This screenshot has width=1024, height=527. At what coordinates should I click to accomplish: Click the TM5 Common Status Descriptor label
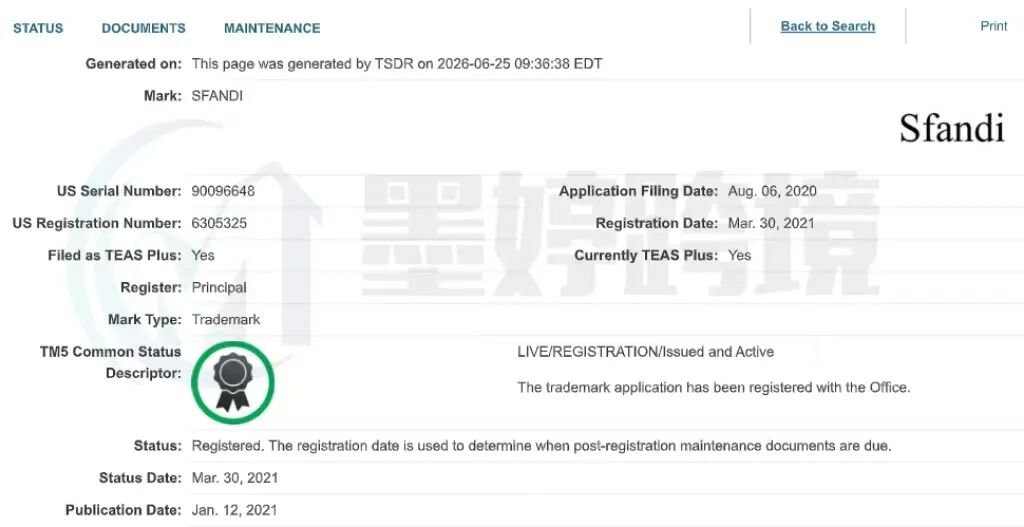(x=110, y=362)
